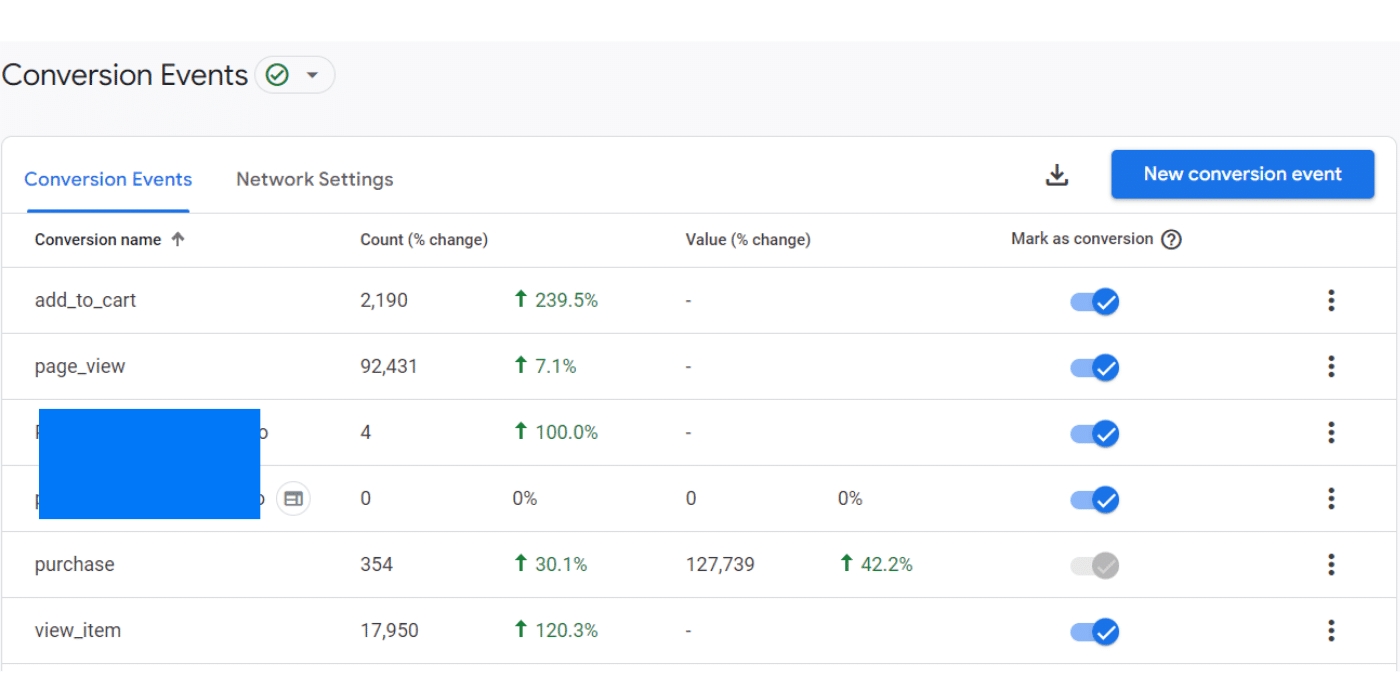Image resolution: width=1400 pixels, height=700 pixels.
Task: Toggle the greyed purchase conversion switch
Action: pos(1095,565)
